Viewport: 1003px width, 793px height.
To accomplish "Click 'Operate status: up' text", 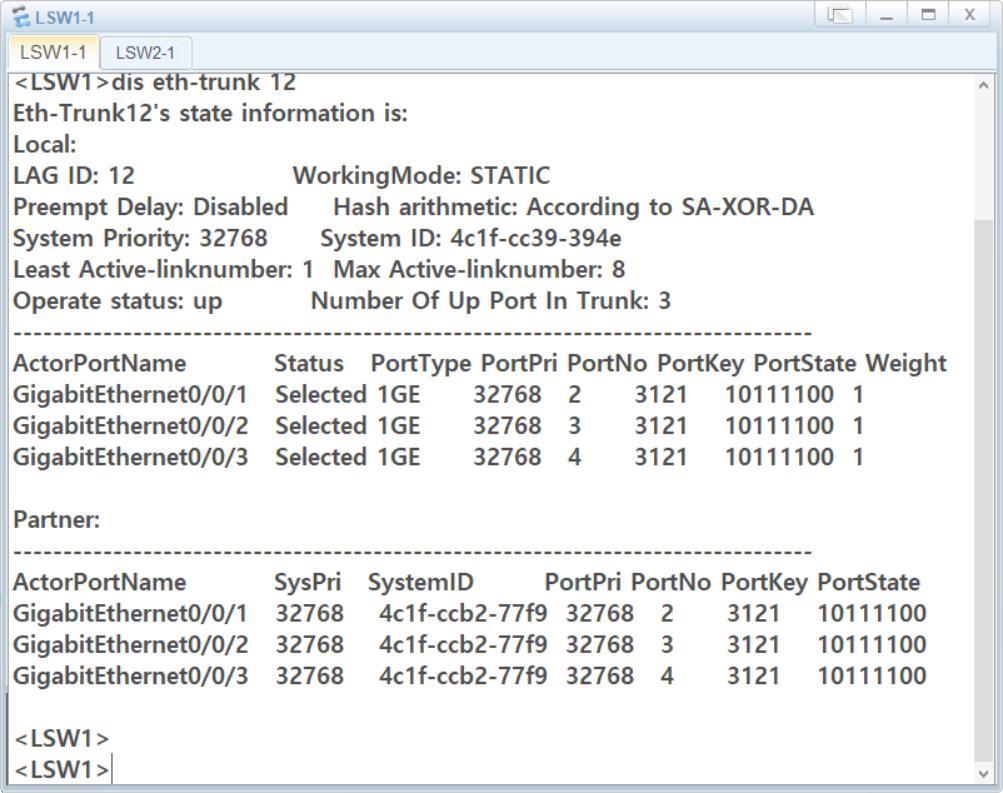I will coord(118,301).
